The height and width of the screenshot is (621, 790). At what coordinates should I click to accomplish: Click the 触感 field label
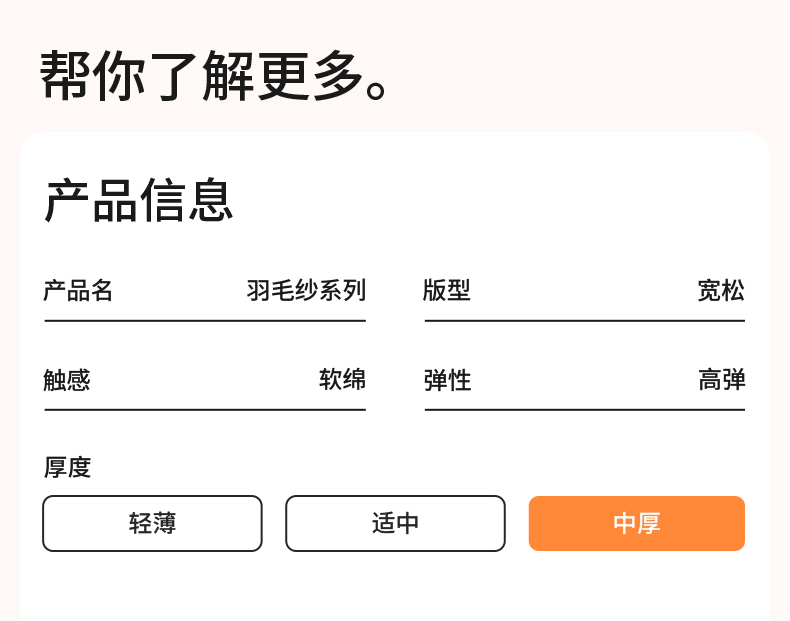click(67, 380)
